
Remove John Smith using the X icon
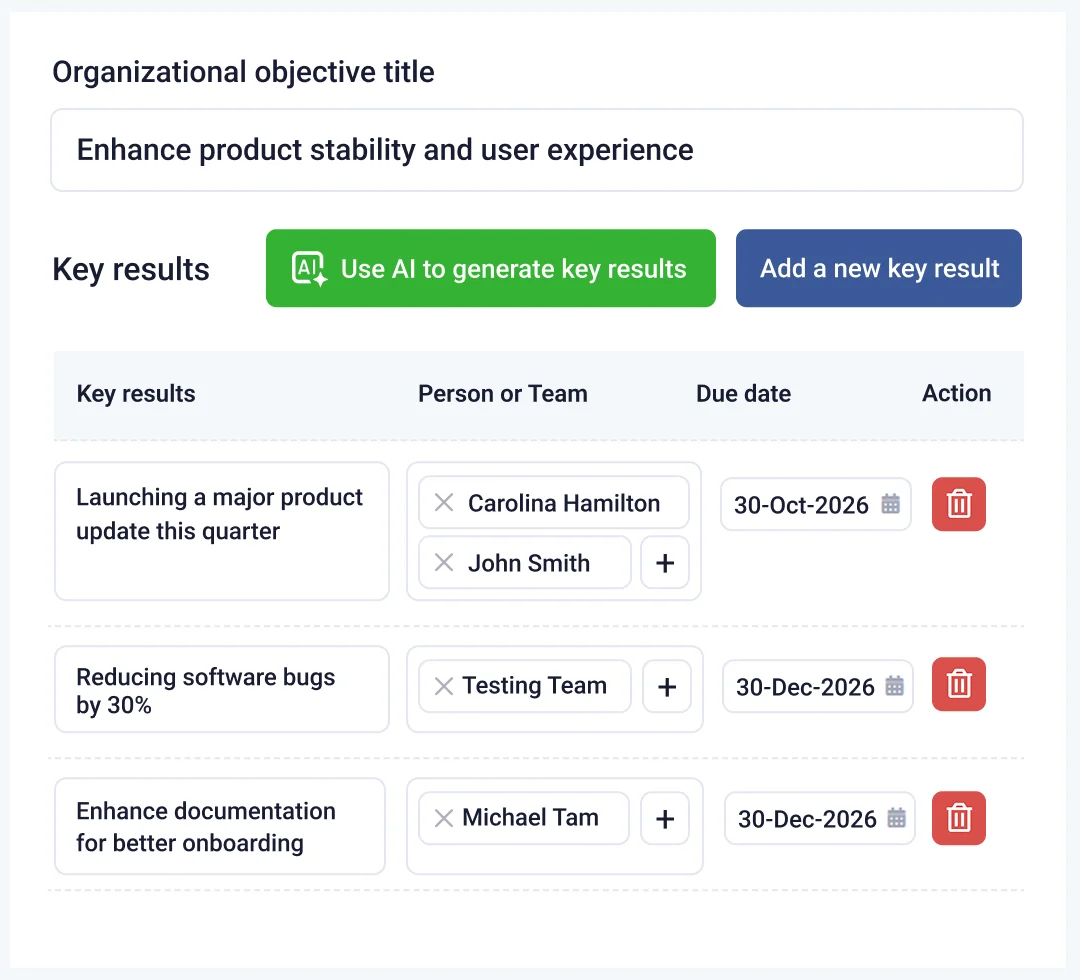[x=444, y=563]
